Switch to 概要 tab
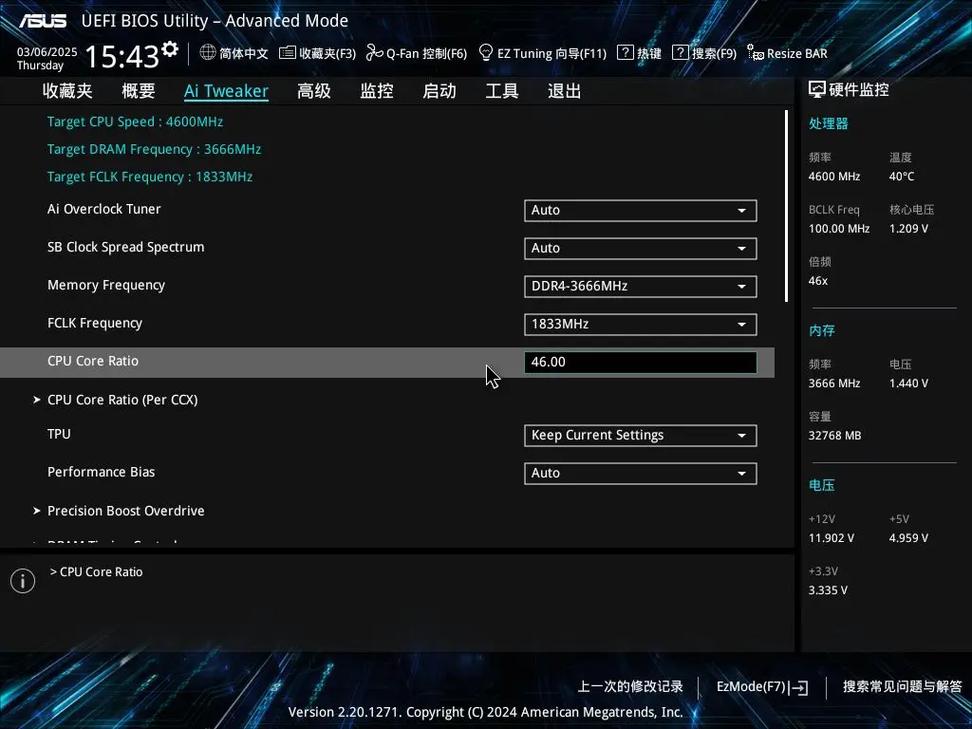The height and width of the screenshot is (729, 972). (x=138, y=91)
